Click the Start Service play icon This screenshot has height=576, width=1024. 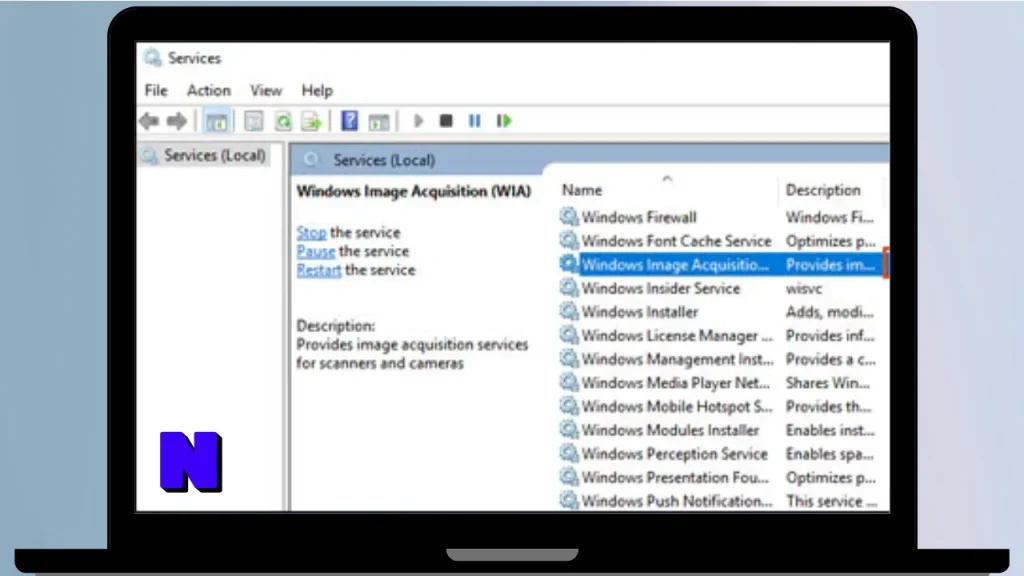click(x=419, y=121)
